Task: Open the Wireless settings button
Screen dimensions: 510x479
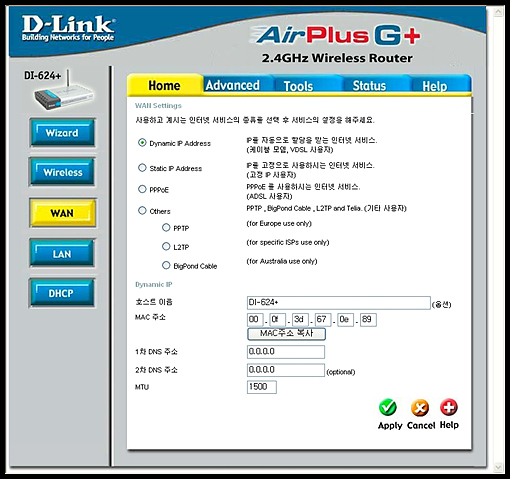Action: [62, 172]
